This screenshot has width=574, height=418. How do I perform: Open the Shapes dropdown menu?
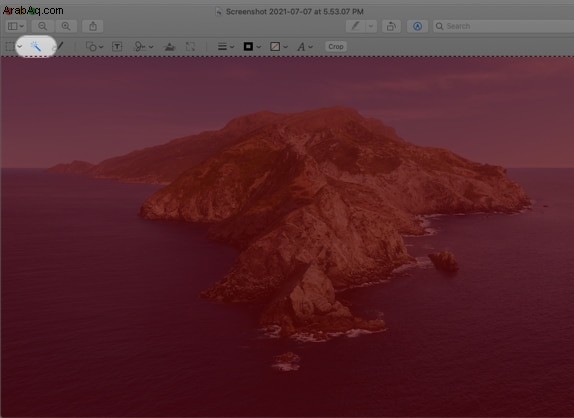94,46
